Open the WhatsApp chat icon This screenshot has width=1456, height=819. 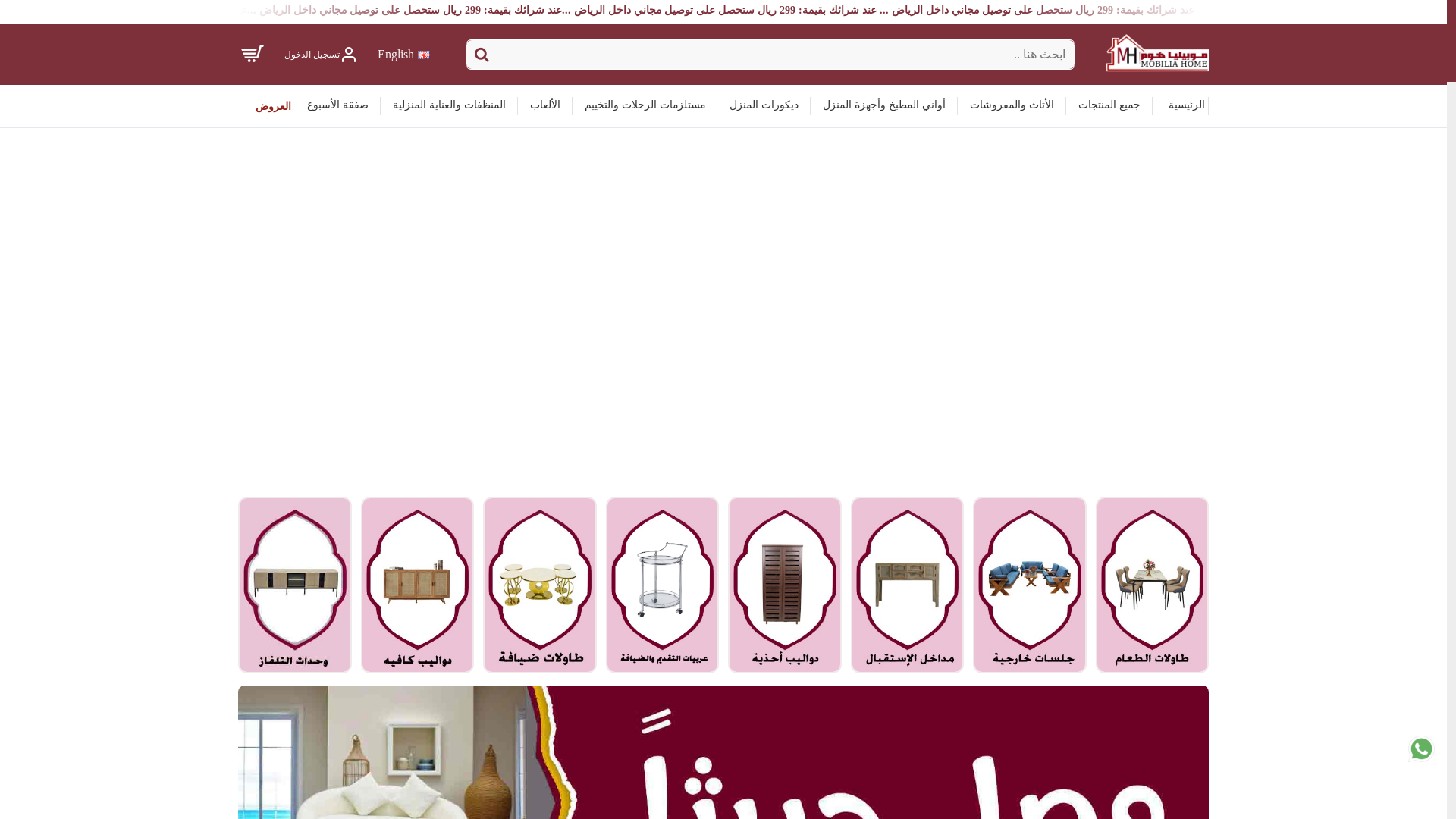(x=1421, y=749)
